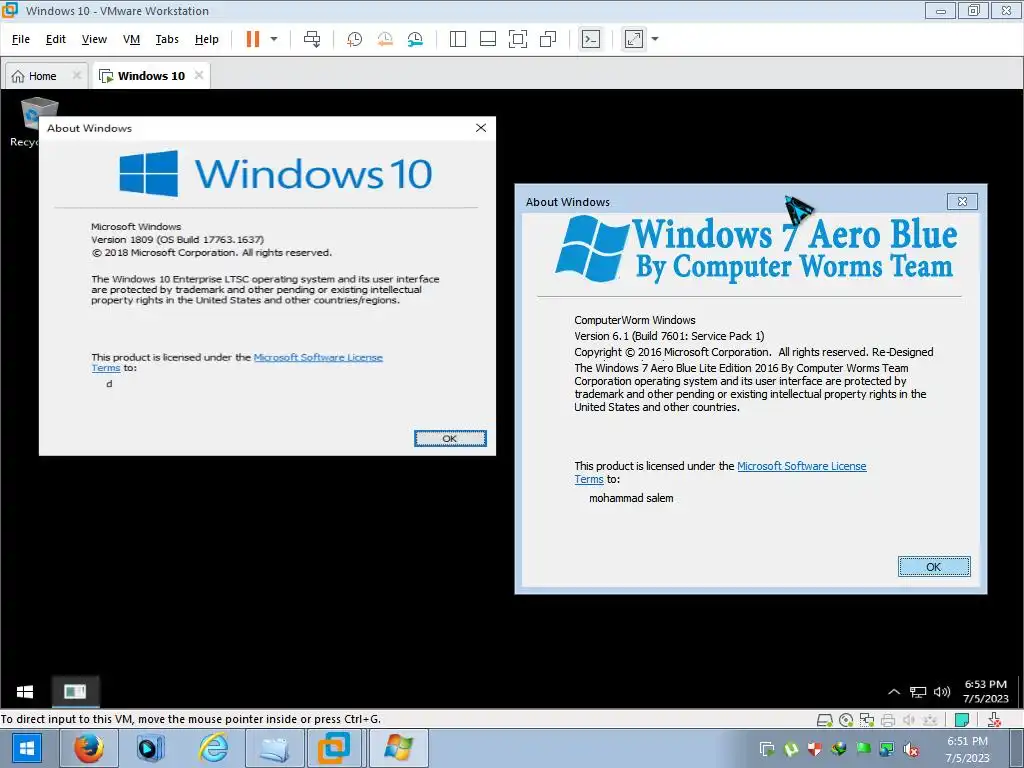Click the stretch guest display icon
1024x768 pixels.
click(633, 39)
